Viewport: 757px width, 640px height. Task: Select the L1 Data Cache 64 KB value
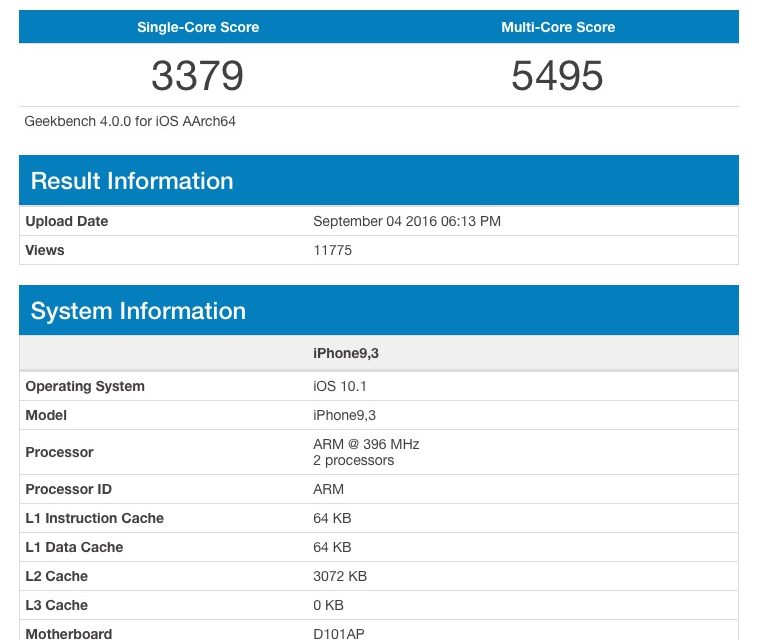tap(332, 547)
